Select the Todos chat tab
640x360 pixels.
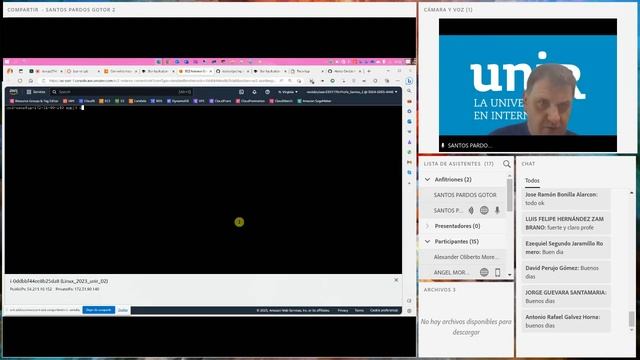click(532, 180)
